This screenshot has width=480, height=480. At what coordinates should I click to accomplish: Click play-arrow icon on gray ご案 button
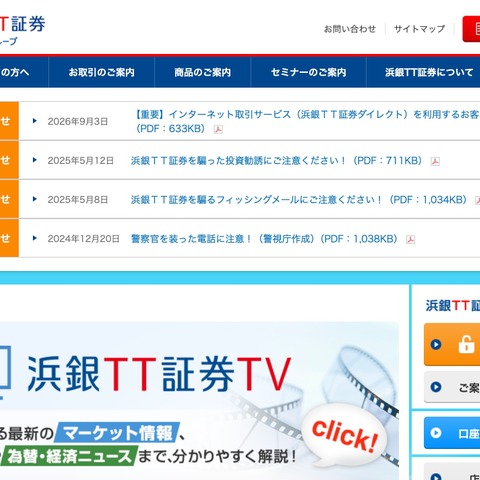click(436, 387)
